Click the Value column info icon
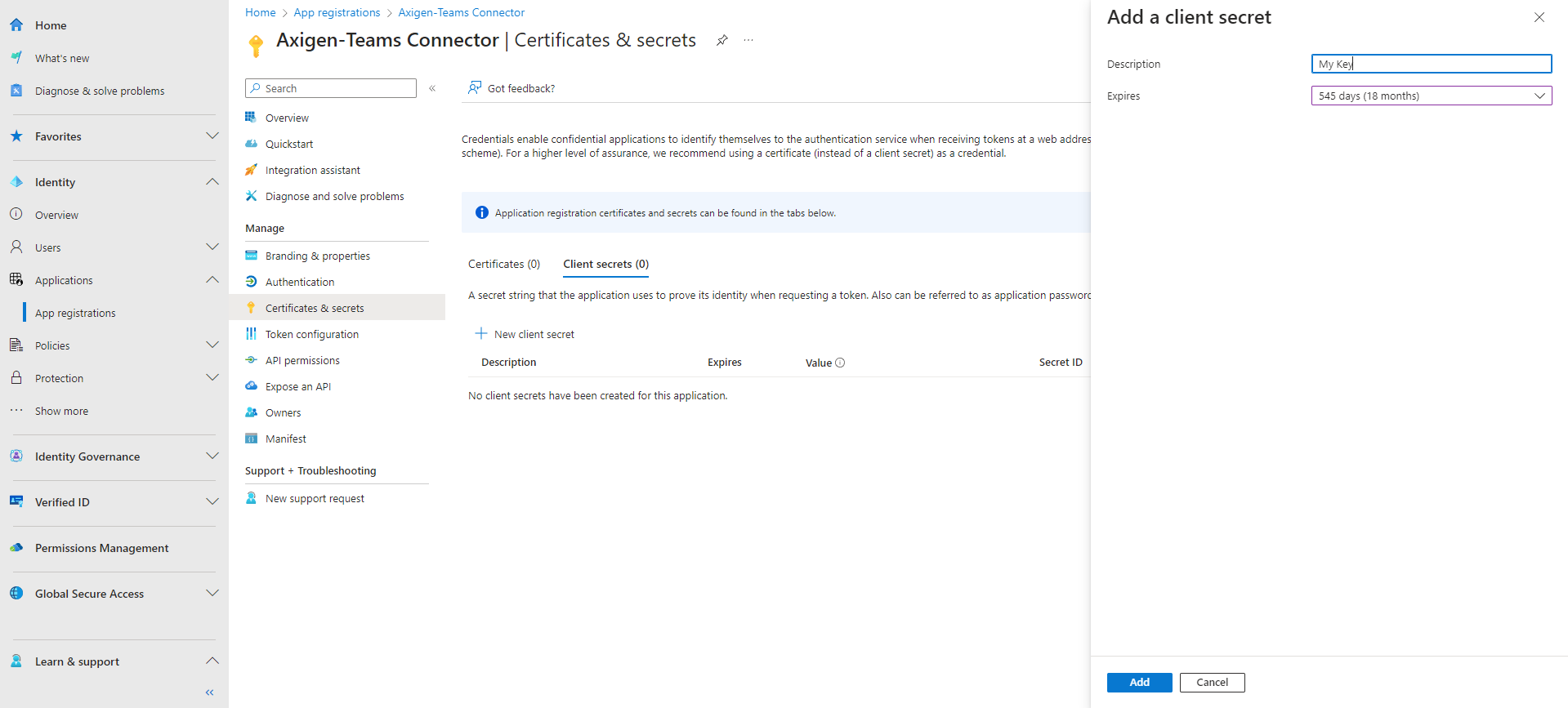 840,363
